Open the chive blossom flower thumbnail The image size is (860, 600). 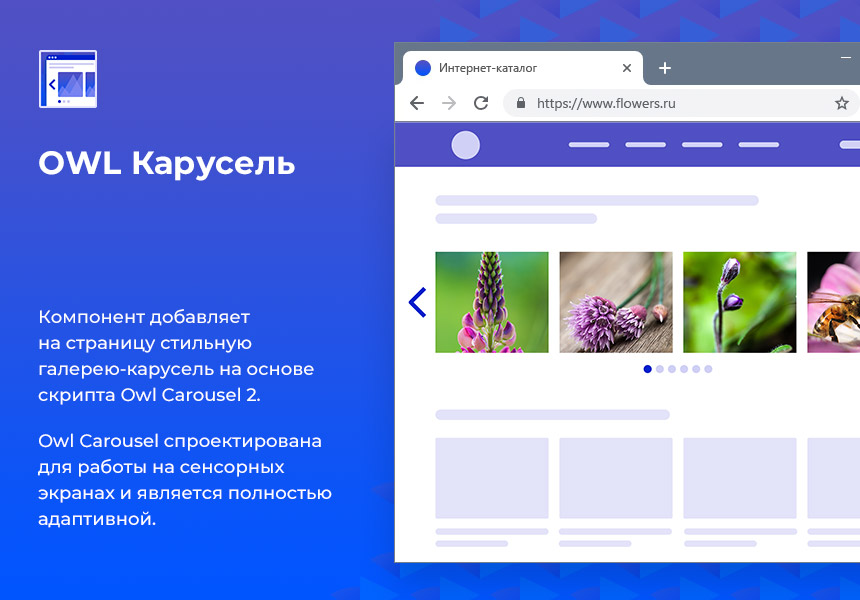point(615,302)
